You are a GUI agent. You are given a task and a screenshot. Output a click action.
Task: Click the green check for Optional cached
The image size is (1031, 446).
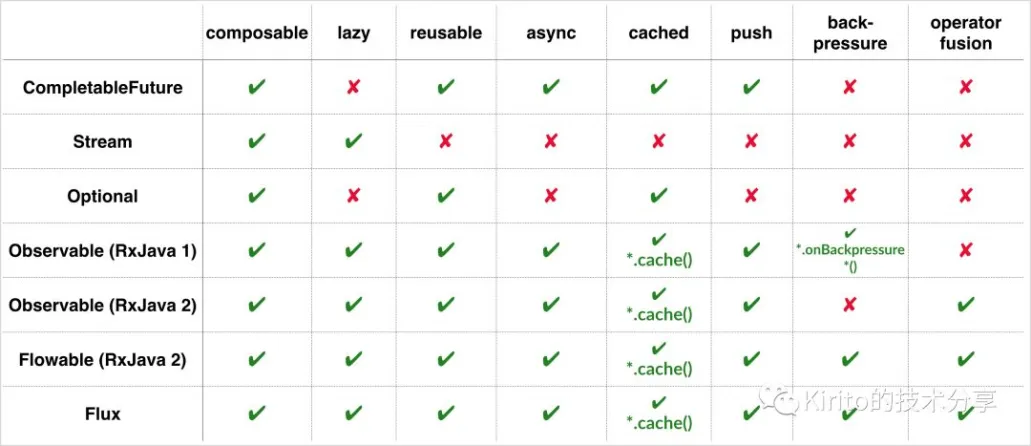(658, 195)
